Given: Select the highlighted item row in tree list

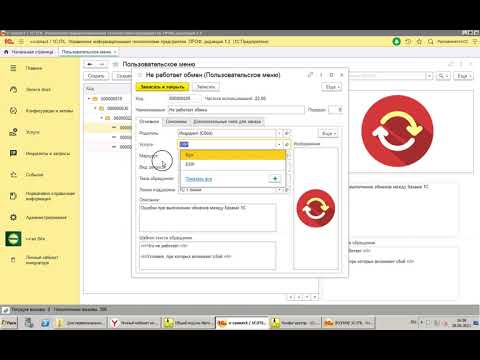Looking at the screenshot, I should tap(108, 128).
